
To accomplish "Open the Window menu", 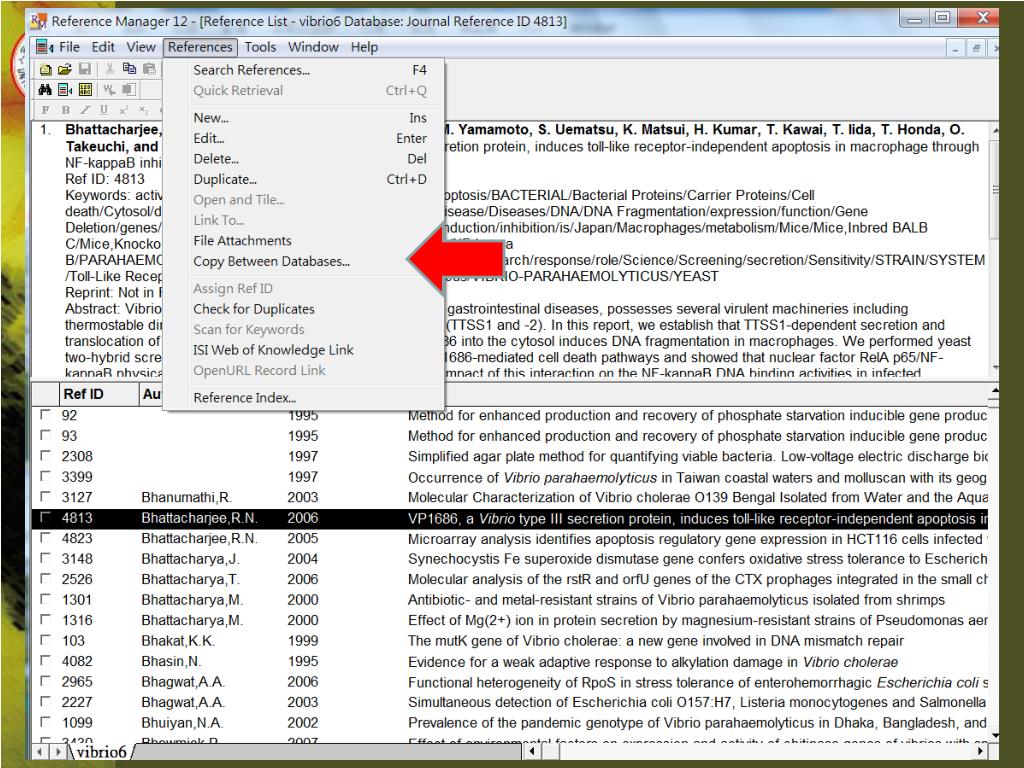I will click(x=313, y=47).
